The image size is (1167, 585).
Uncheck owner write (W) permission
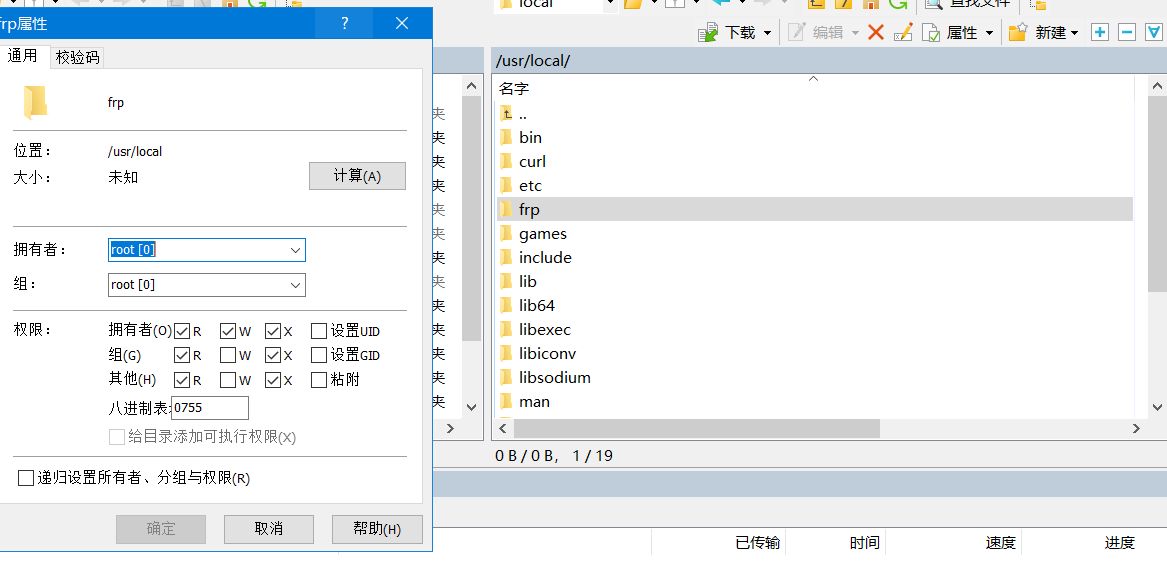[x=228, y=331]
